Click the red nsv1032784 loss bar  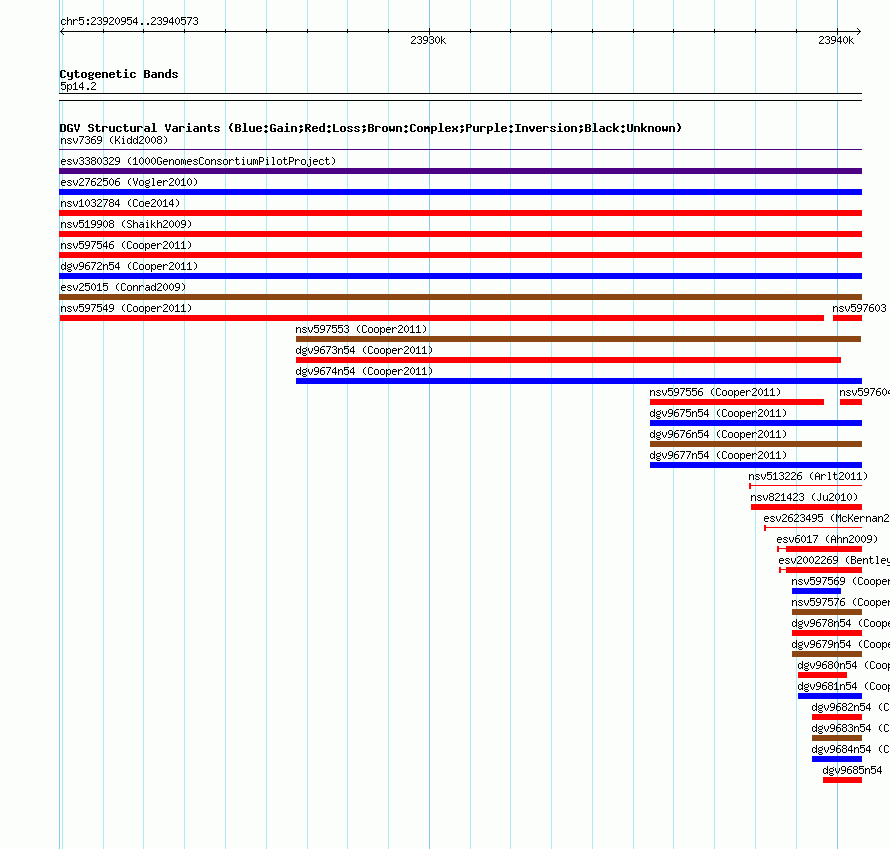coord(460,213)
